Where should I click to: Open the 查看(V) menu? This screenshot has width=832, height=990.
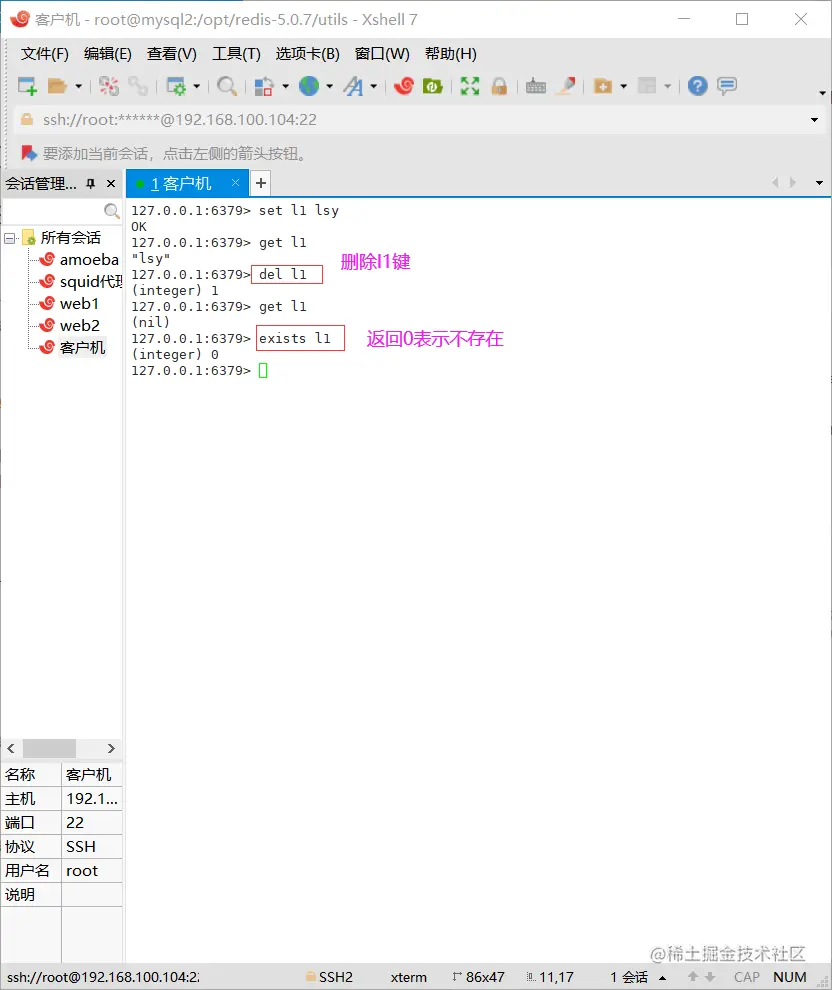[172, 54]
